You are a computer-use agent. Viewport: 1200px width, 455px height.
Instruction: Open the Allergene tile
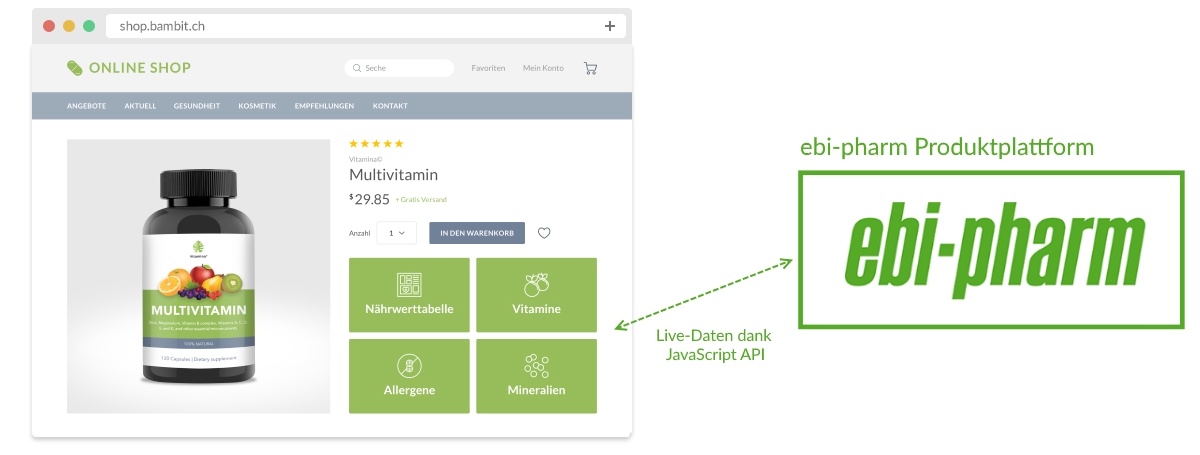(409, 376)
